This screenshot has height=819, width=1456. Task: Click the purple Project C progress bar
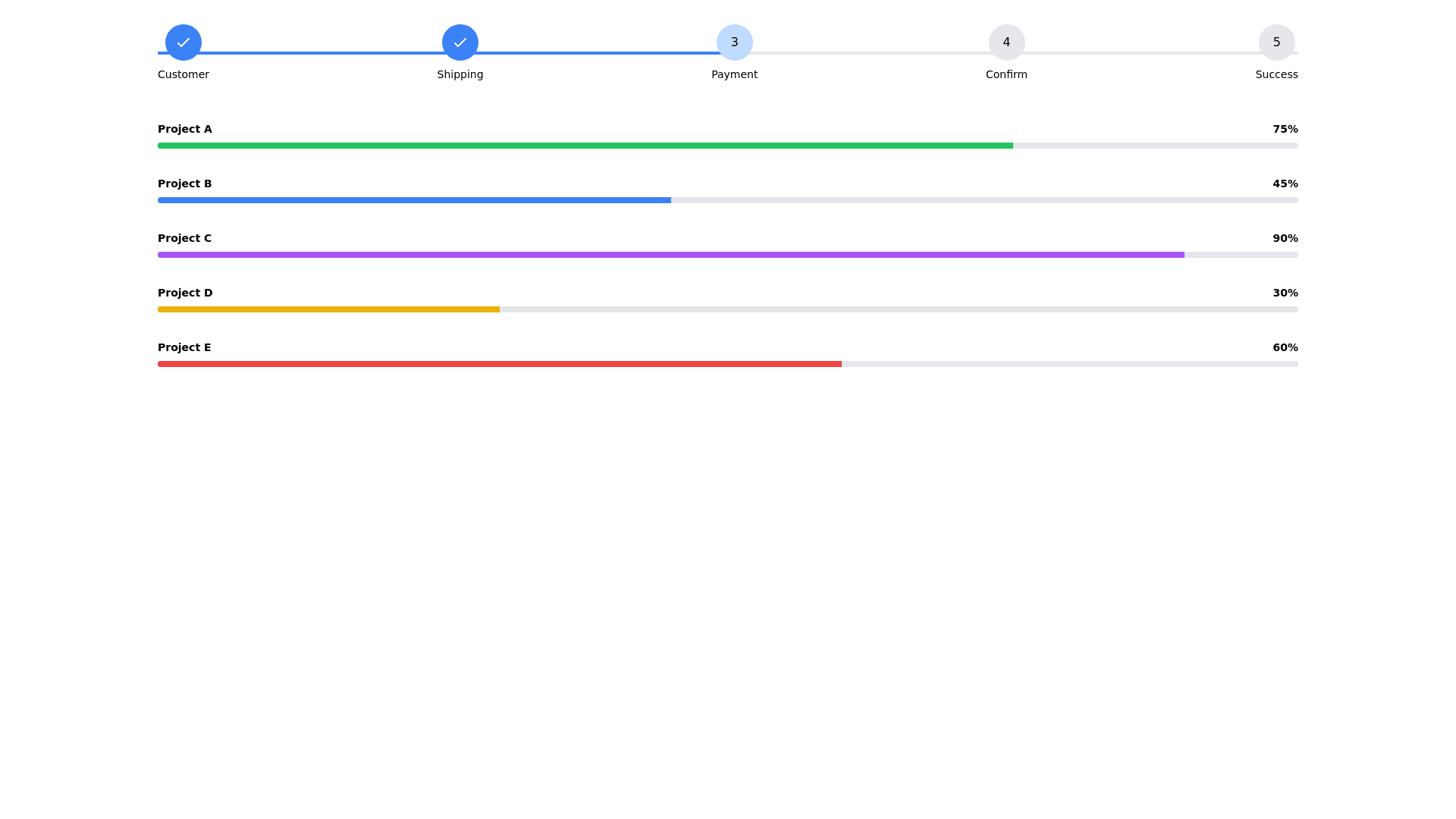[670, 255]
